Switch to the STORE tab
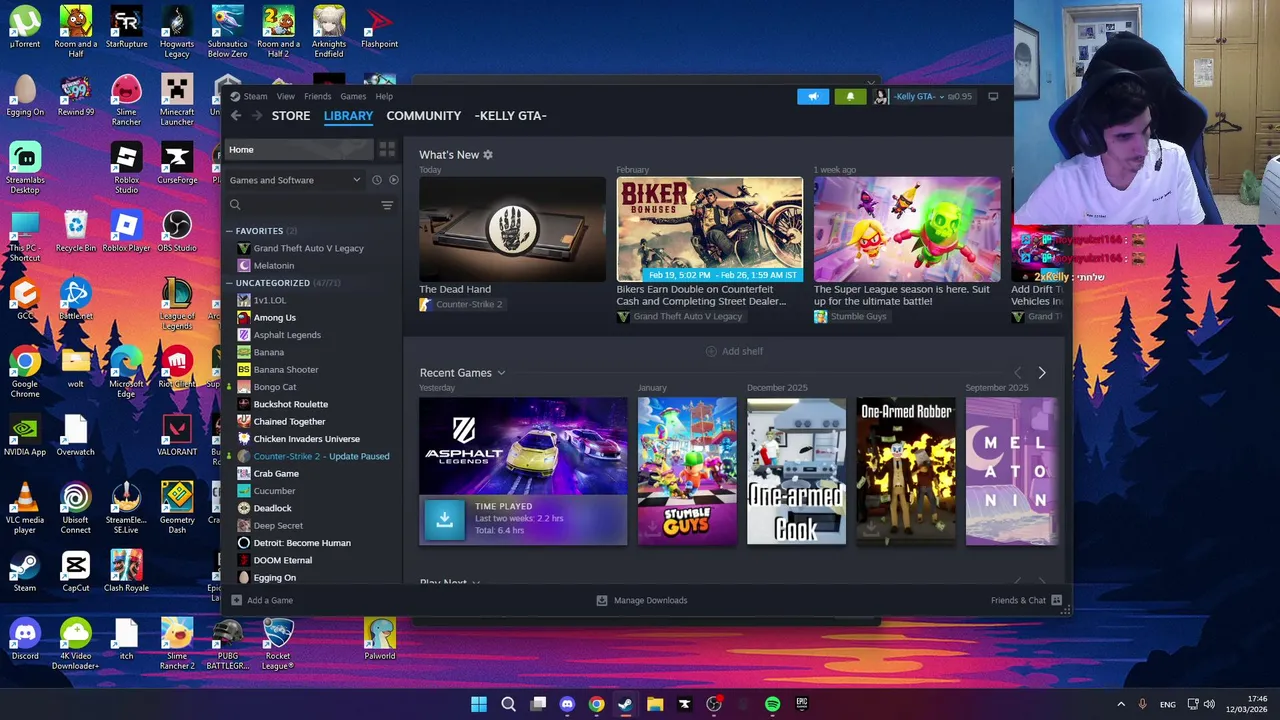The height and width of the screenshot is (720, 1280). 291,116
